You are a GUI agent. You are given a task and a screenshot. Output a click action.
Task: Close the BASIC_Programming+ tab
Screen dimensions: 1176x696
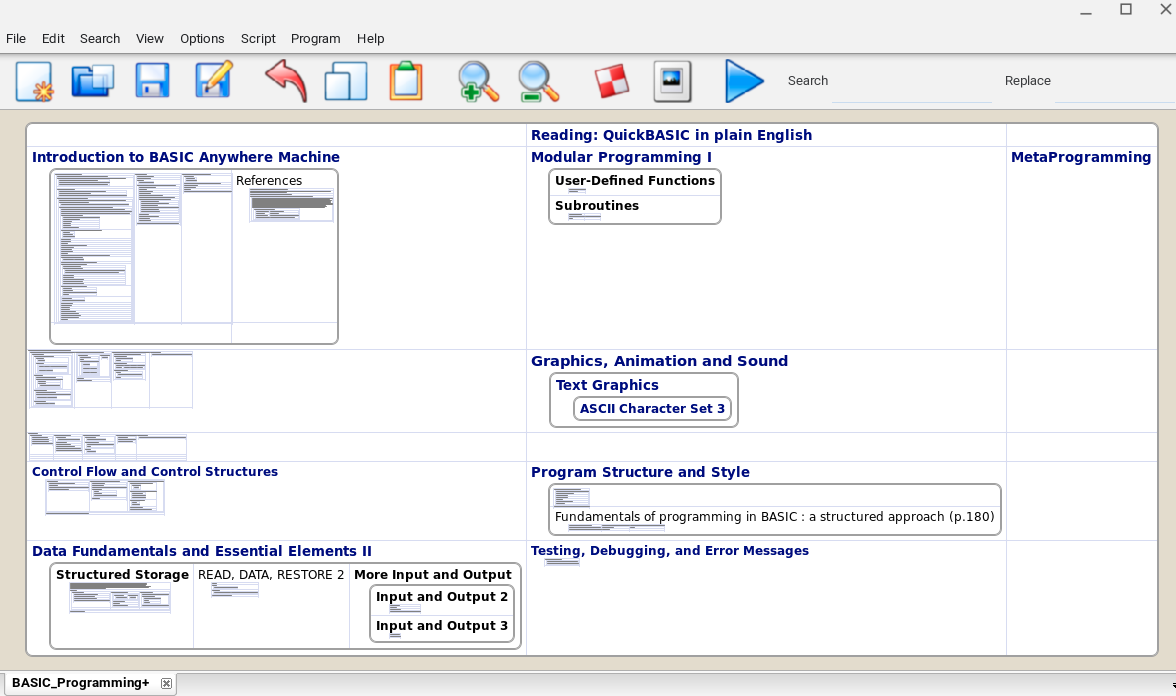[166, 683]
